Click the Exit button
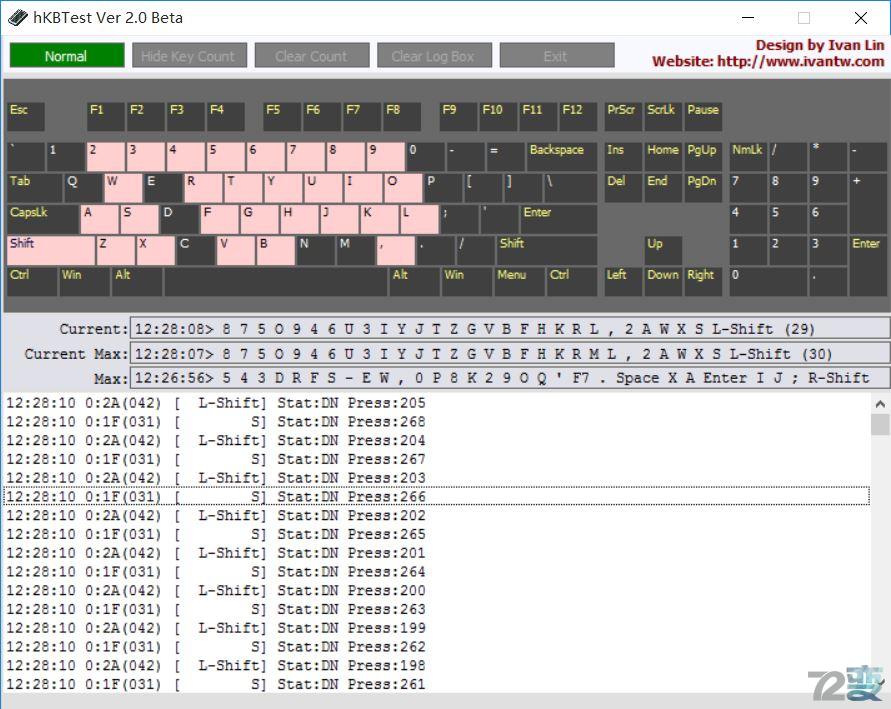 pyautogui.click(x=556, y=56)
